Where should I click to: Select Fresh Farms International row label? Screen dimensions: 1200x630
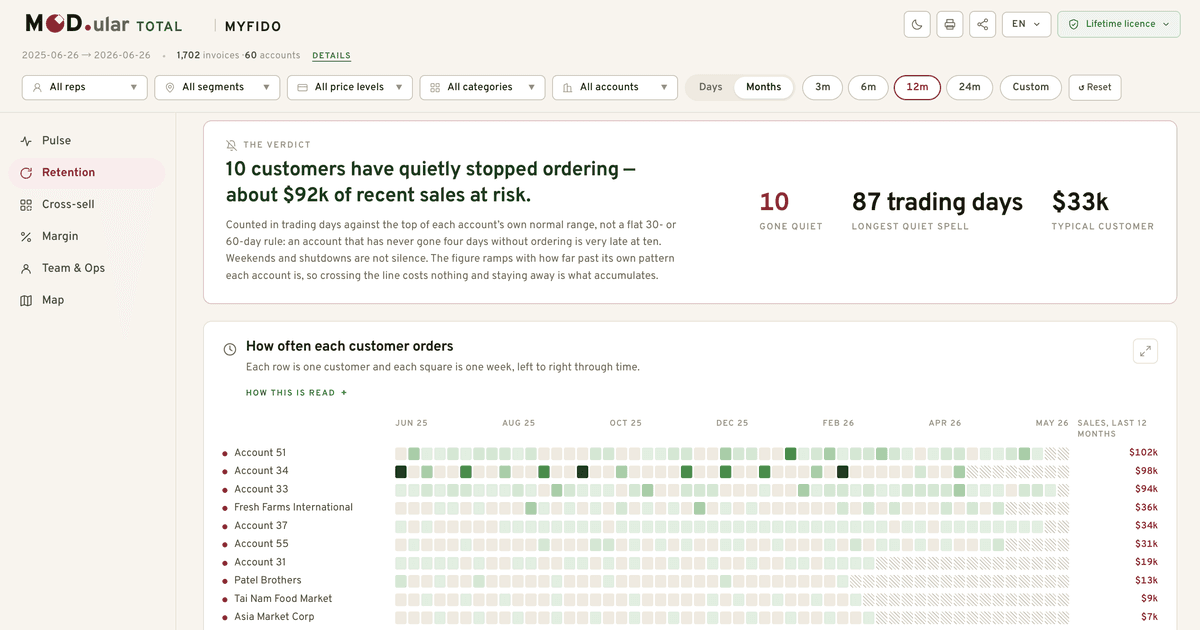tap(293, 507)
